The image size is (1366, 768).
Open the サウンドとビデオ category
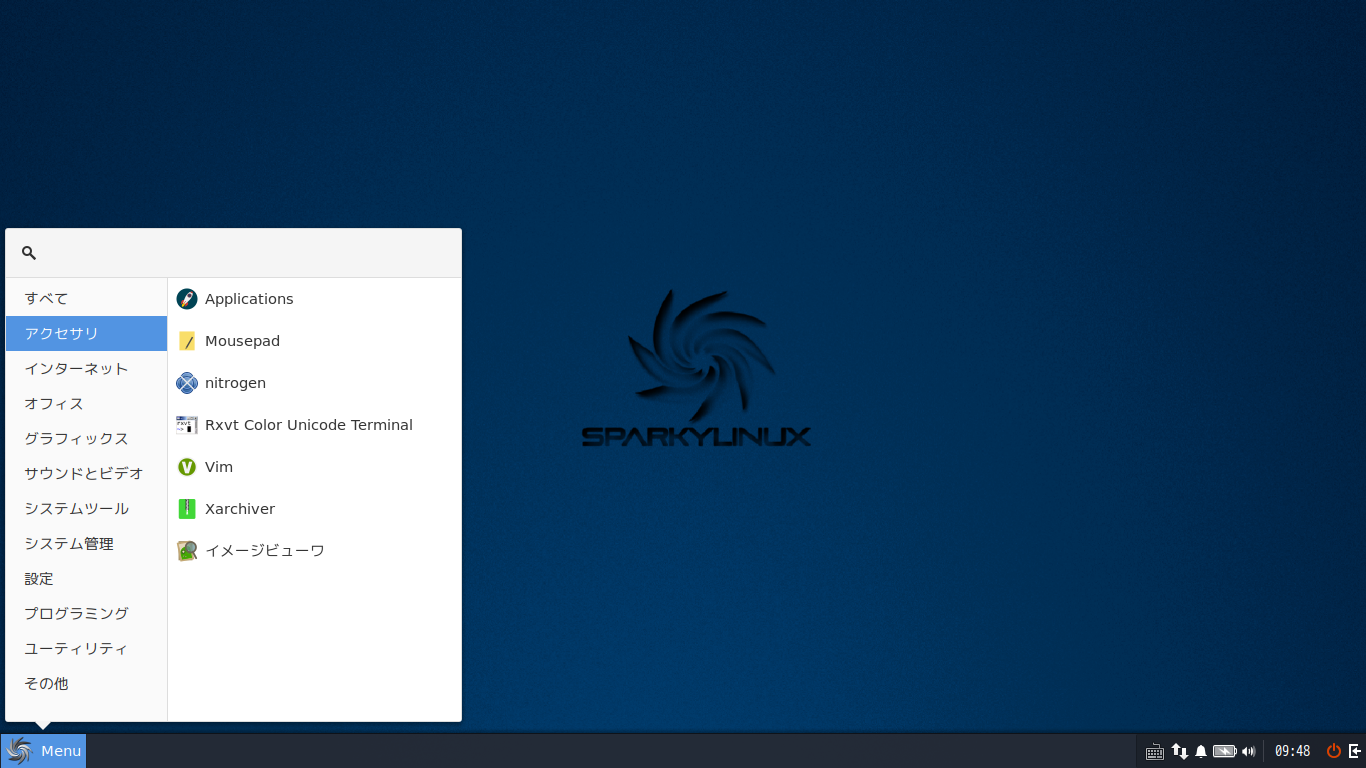click(86, 473)
